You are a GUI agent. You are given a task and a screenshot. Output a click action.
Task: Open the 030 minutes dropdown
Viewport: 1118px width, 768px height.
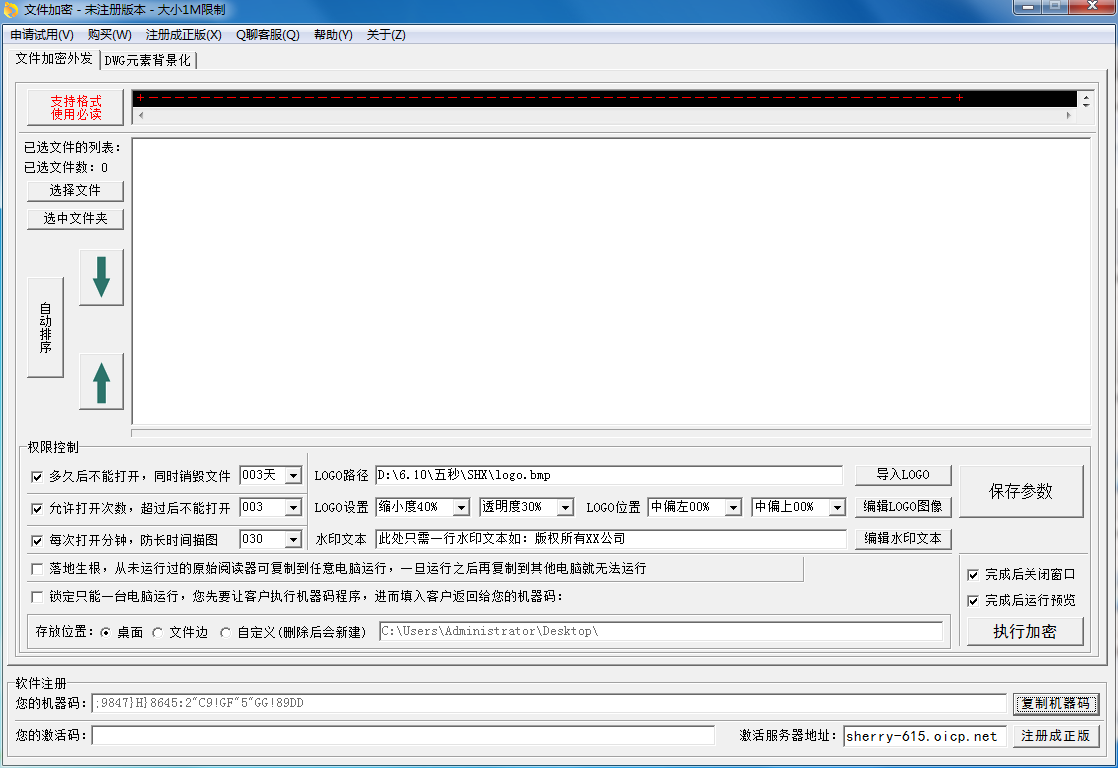pos(293,540)
